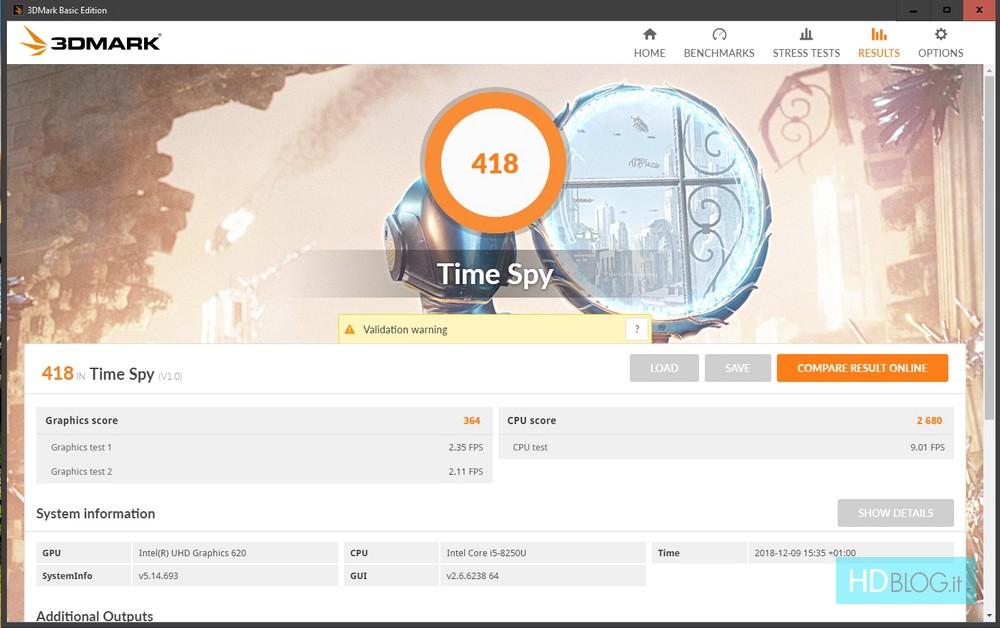1000x628 pixels.
Task: Click the Validation warning banner text
Action: click(405, 330)
